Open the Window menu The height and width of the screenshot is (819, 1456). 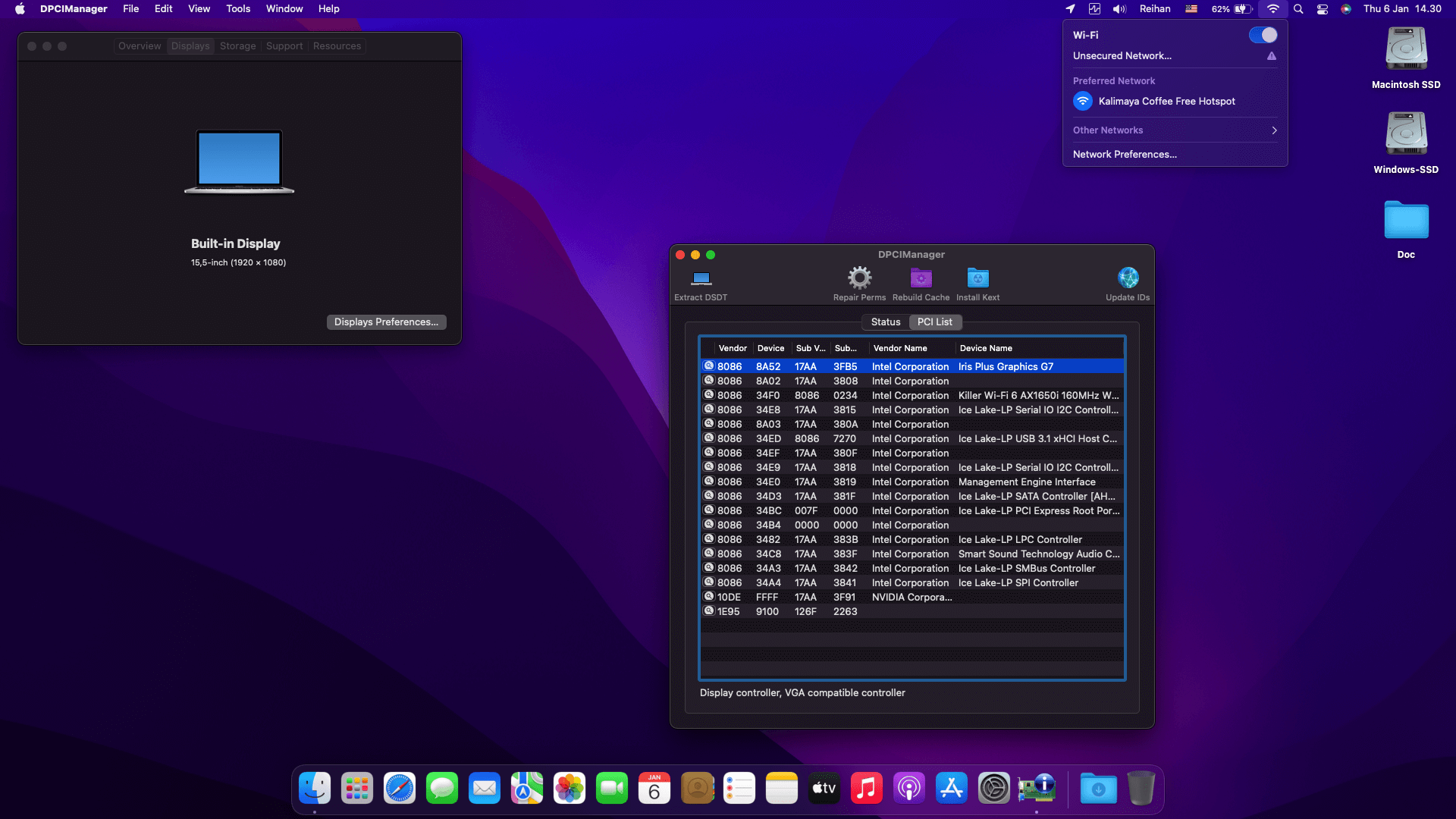point(284,9)
